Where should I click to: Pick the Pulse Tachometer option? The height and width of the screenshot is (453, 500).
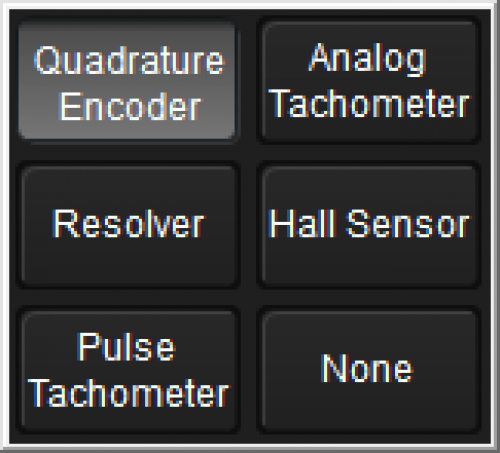pos(129,371)
